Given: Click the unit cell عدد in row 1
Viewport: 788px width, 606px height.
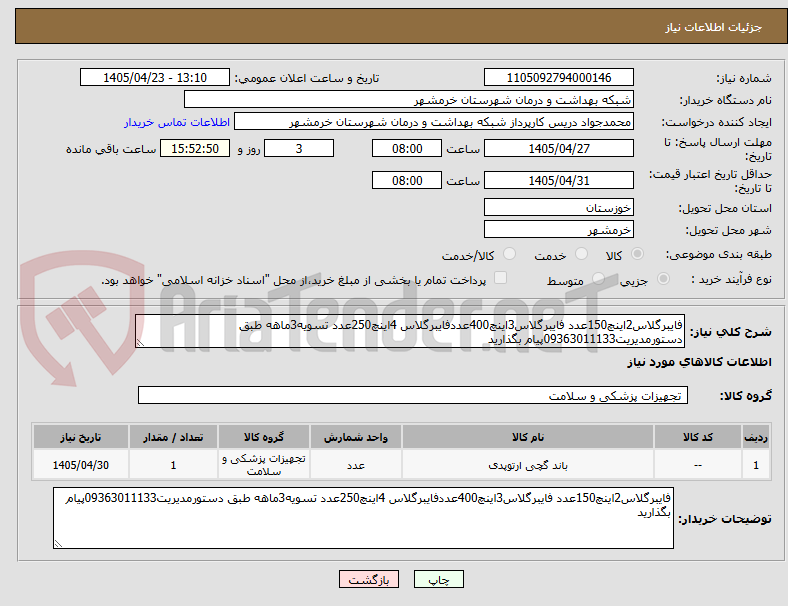Looking at the screenshot, I should 355,465.
